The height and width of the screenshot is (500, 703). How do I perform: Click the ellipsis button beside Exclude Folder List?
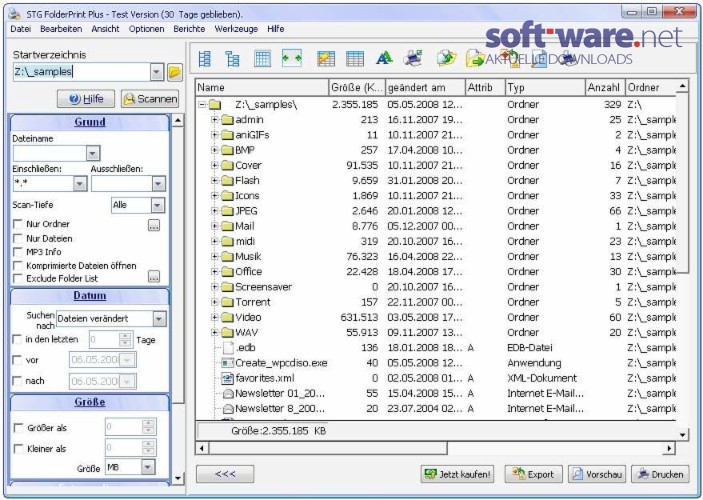(154, 277)
